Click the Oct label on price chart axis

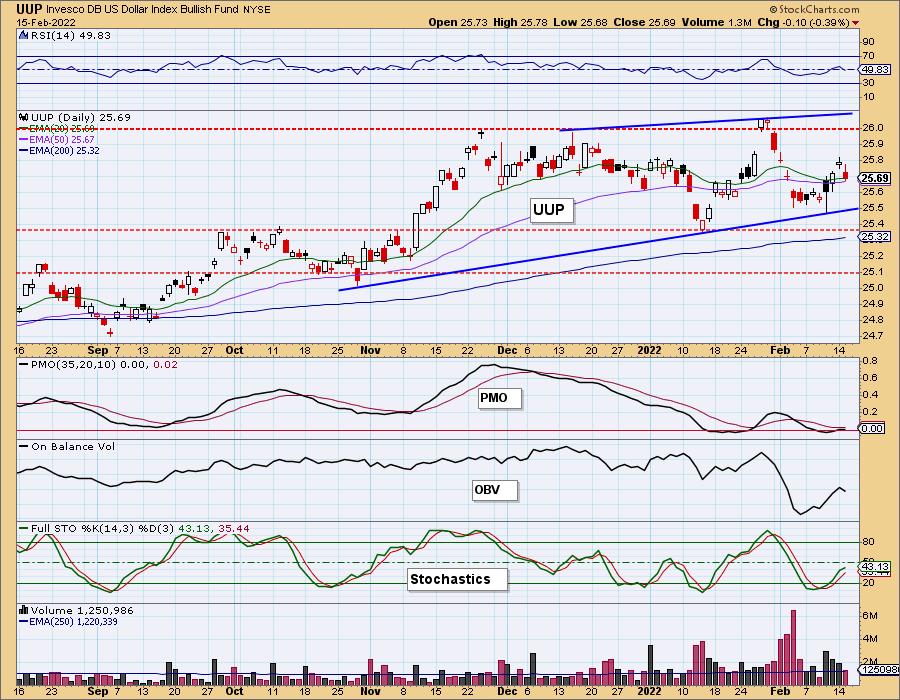point(234,350)
